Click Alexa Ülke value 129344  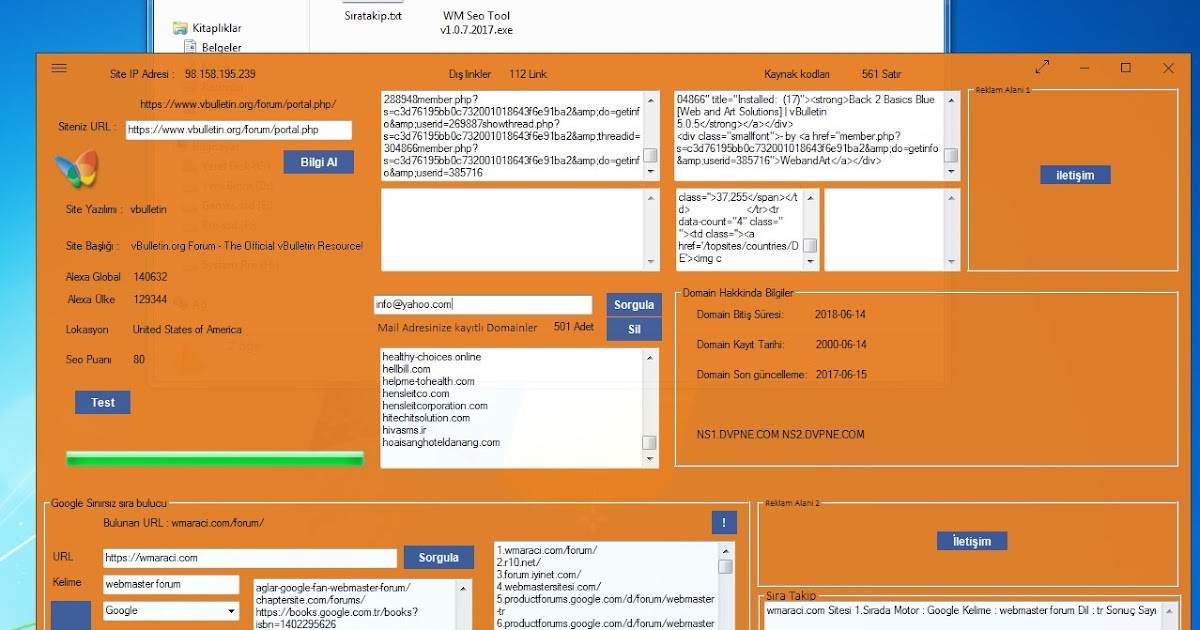150,299
